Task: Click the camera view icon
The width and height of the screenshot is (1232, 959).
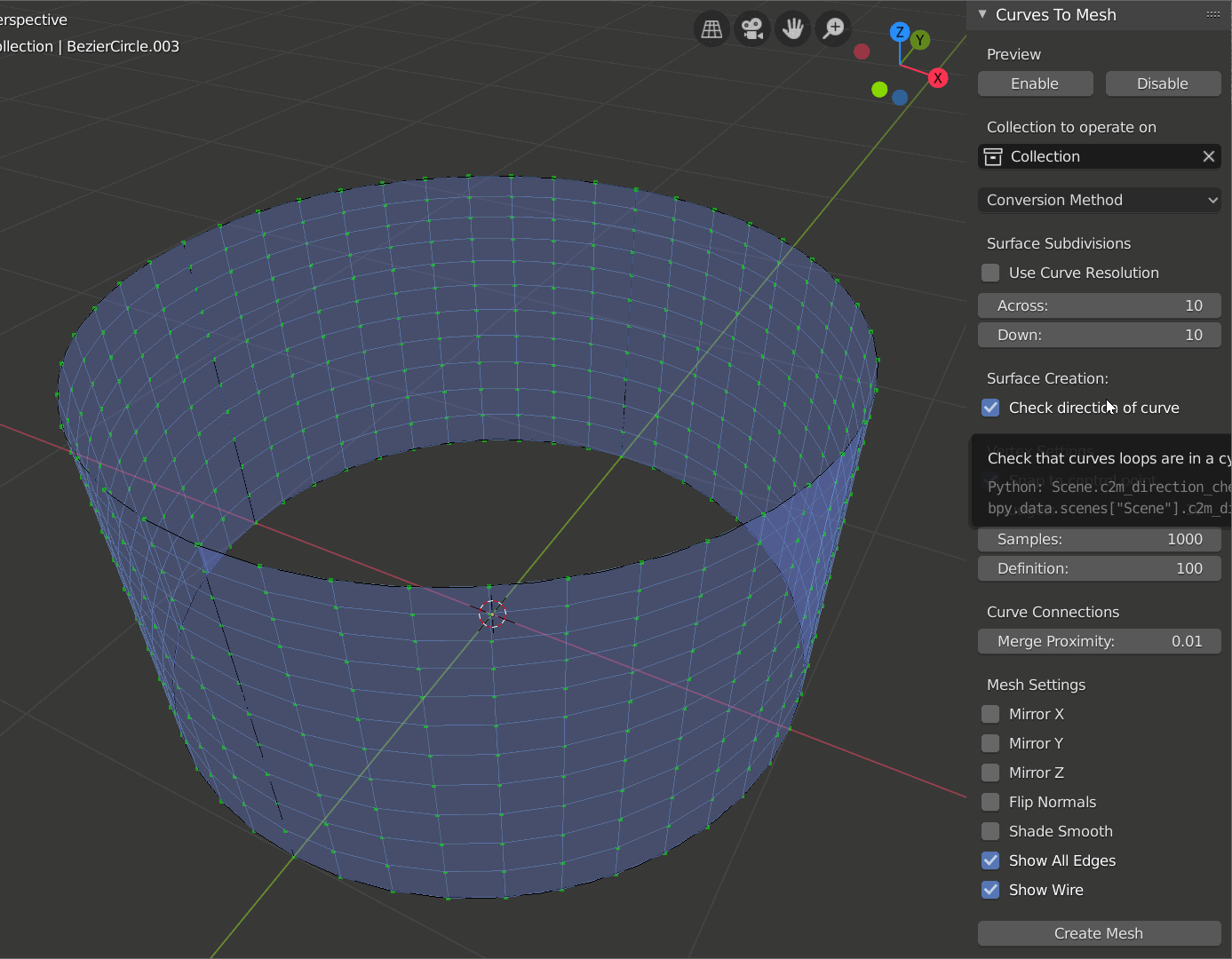Action: [751, 28]
